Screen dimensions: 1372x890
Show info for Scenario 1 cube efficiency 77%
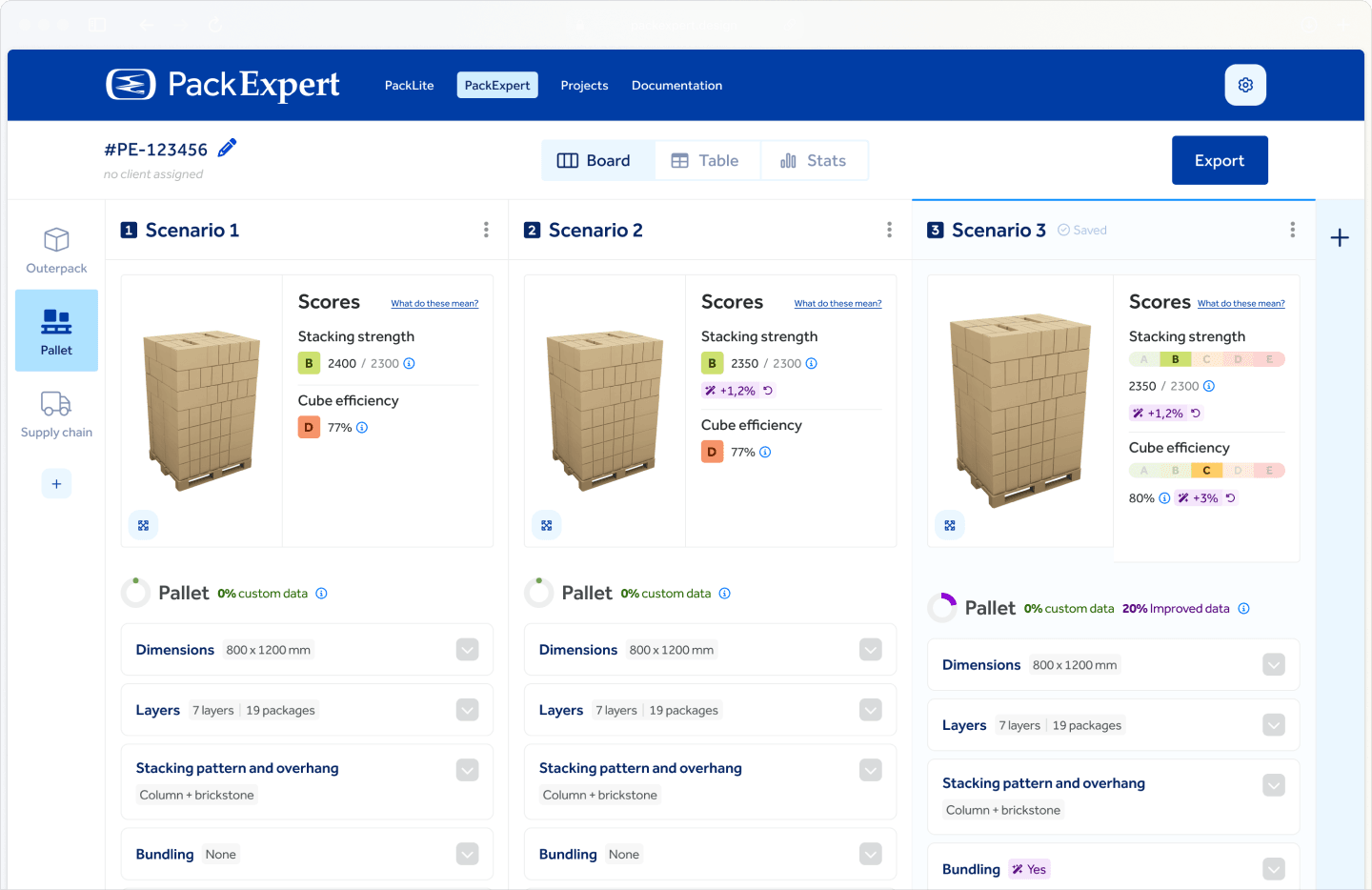tap(362, 428)
